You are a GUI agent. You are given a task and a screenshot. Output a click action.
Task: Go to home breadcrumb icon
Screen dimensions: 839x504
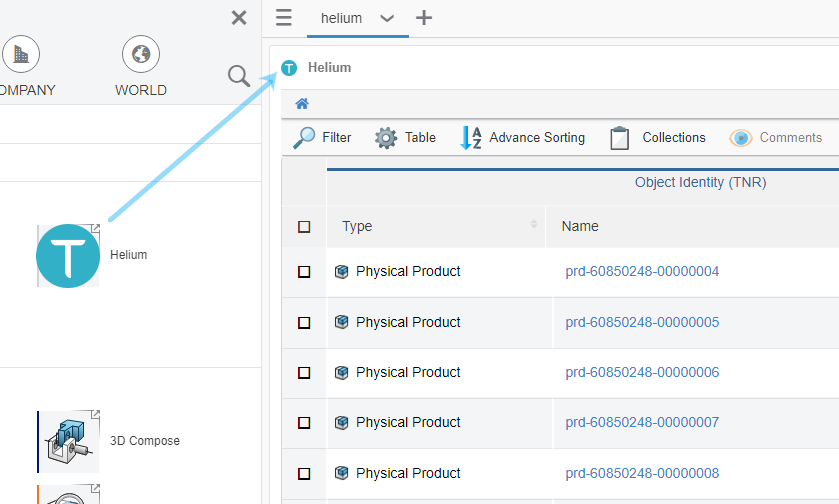pos(302,104)
